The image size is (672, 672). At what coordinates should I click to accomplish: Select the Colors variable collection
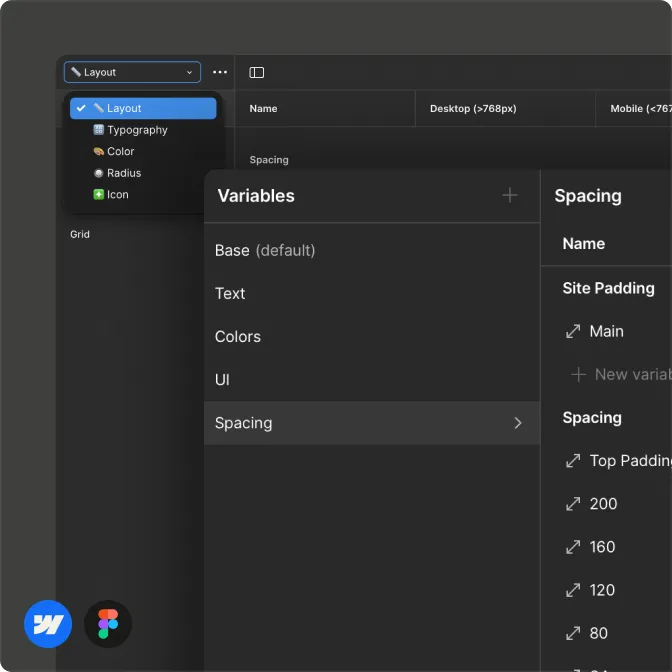click(238, 337)
